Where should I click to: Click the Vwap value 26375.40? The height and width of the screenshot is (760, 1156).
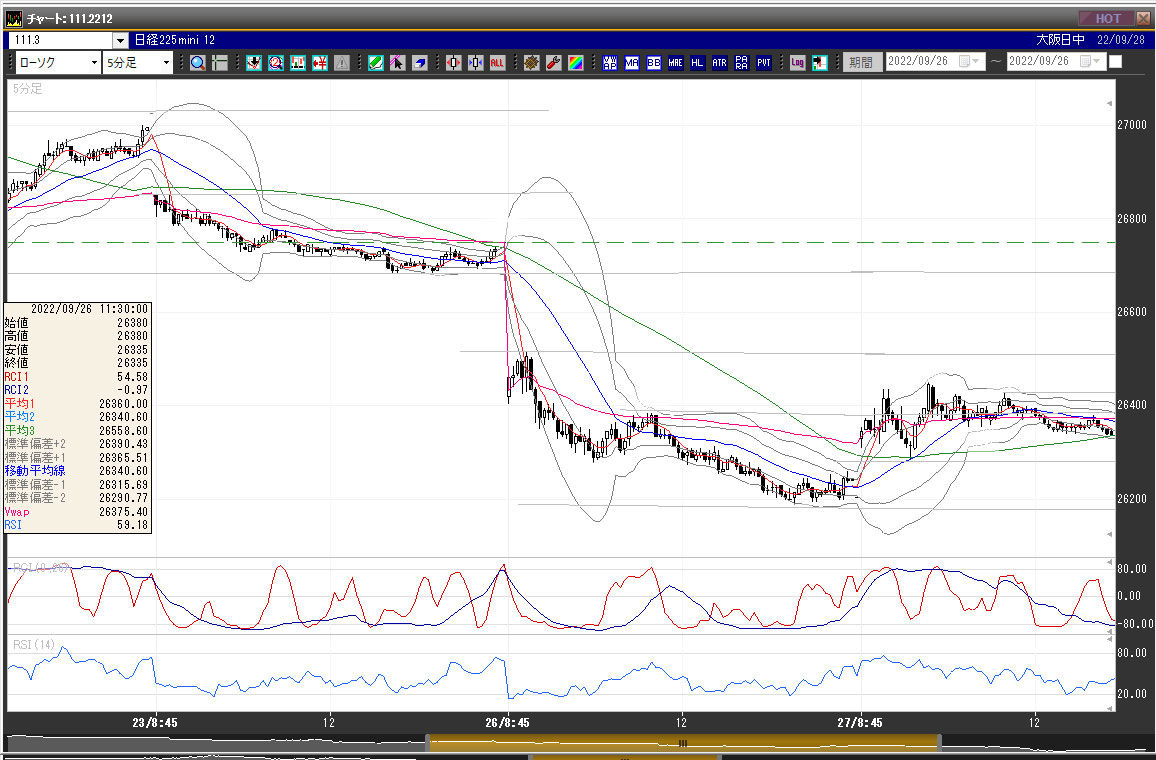coord(123,512)
